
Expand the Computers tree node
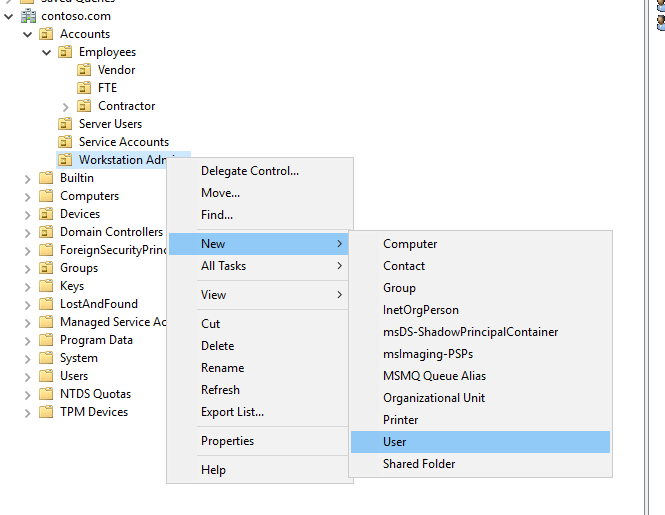pyautogui.click(x=28, y=197)
